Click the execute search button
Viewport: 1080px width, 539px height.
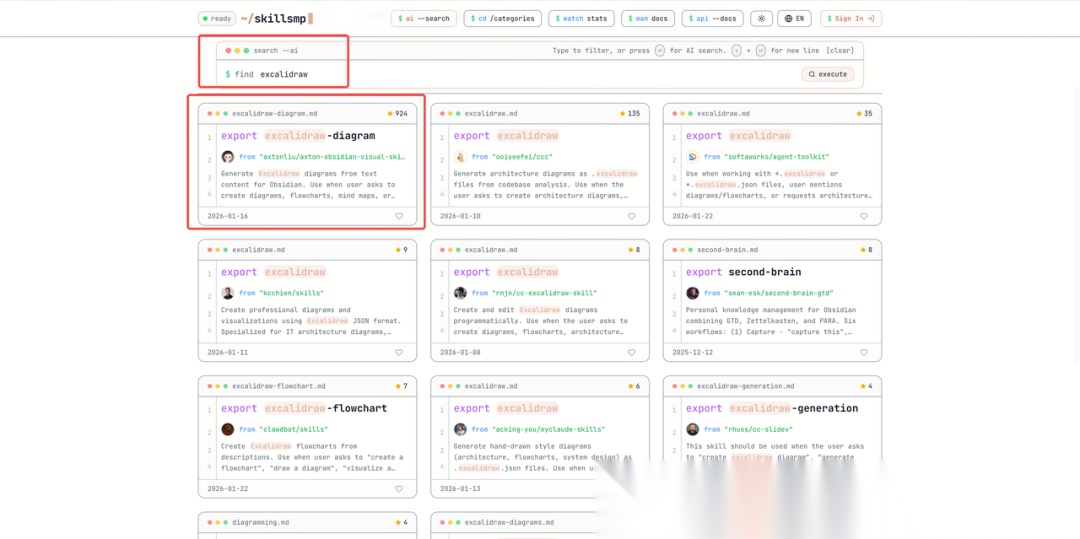point(827,74)
